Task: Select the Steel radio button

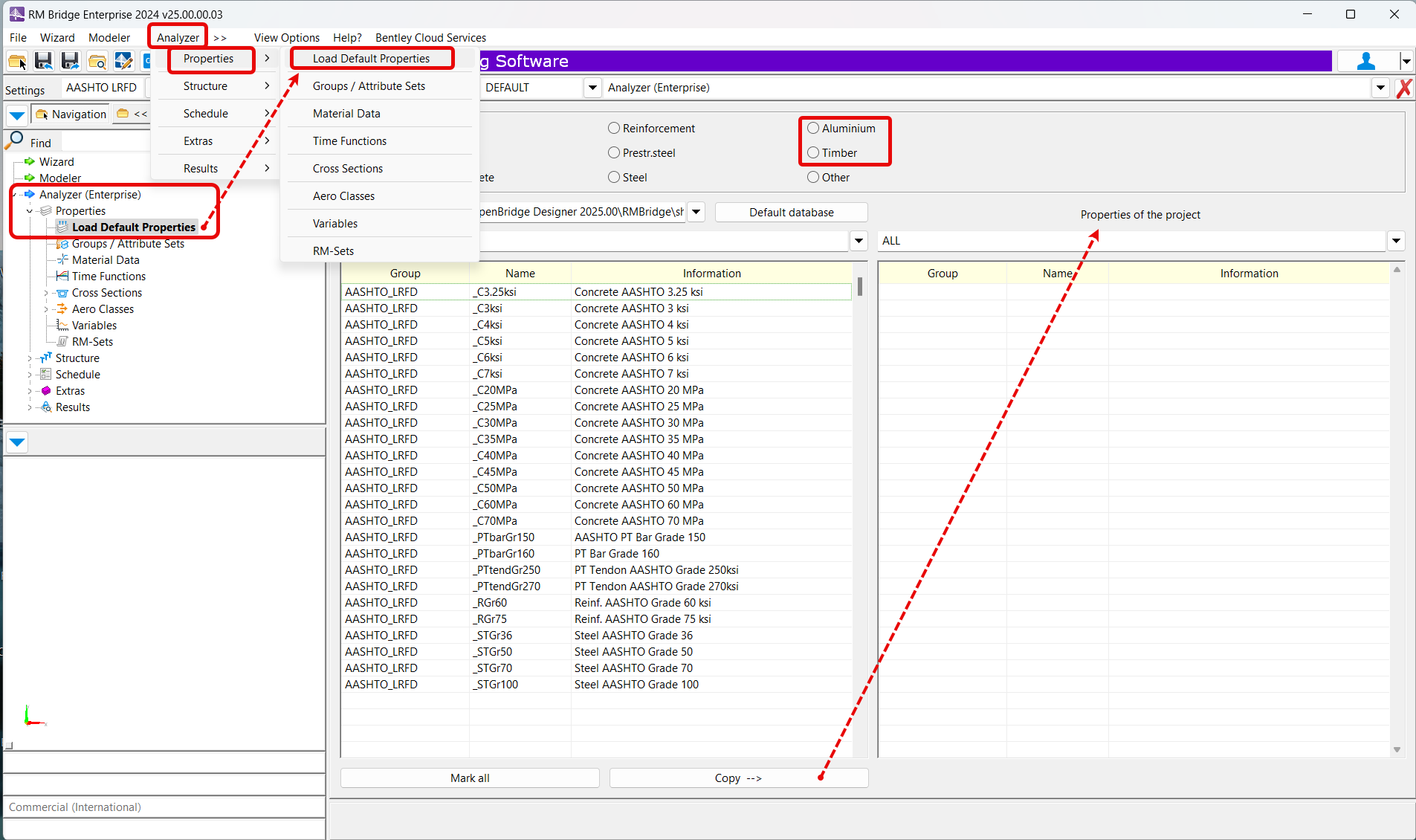Action: click(x=614, y=177)
